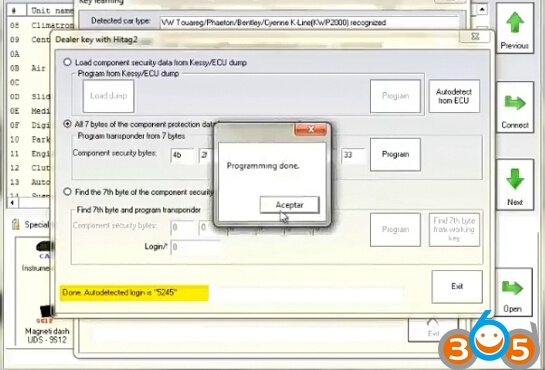This screenshot has height=370, width=545.
Task: Click the Next green down-arrow button
Action: [x=515, y=185]
